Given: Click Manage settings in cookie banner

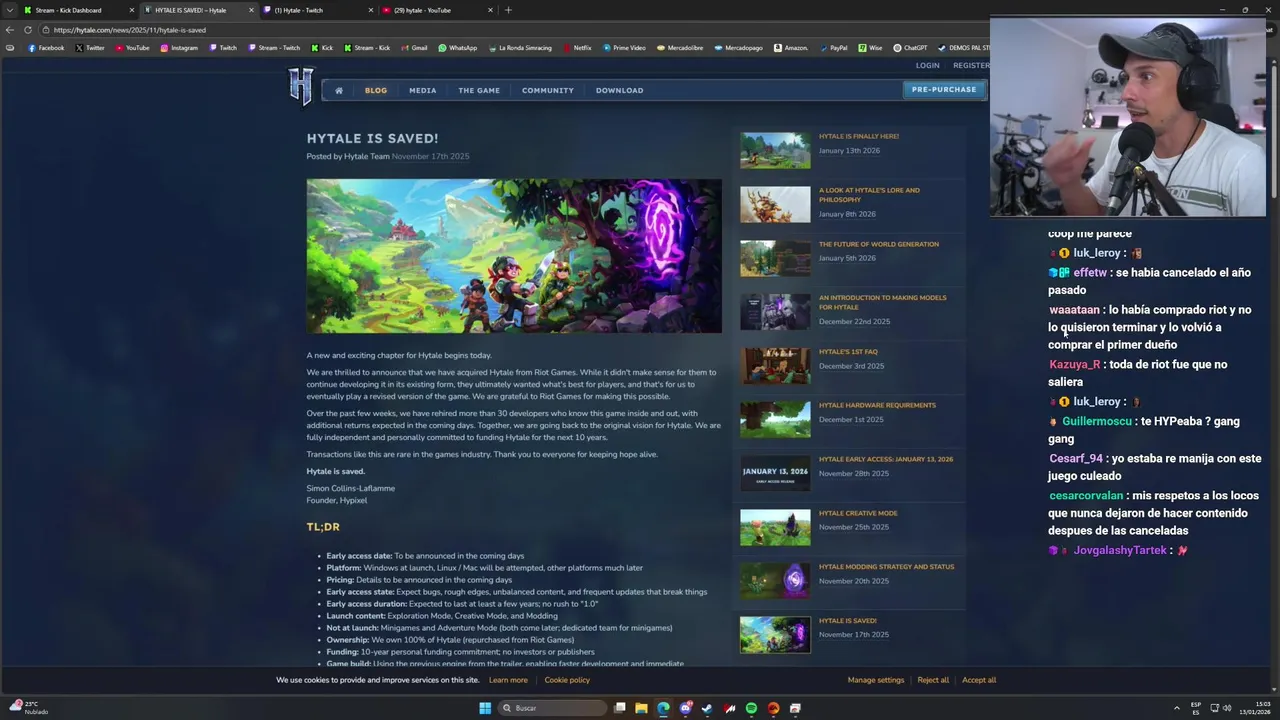Looking at the screenshot, I should [876, 680].
